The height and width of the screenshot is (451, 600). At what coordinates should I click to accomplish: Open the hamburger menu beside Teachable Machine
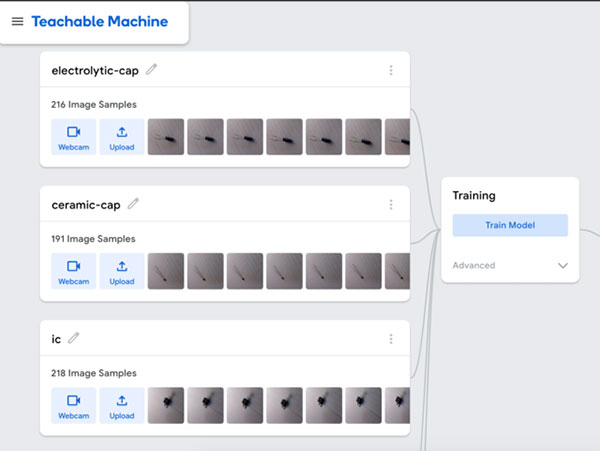pos(17,21)
